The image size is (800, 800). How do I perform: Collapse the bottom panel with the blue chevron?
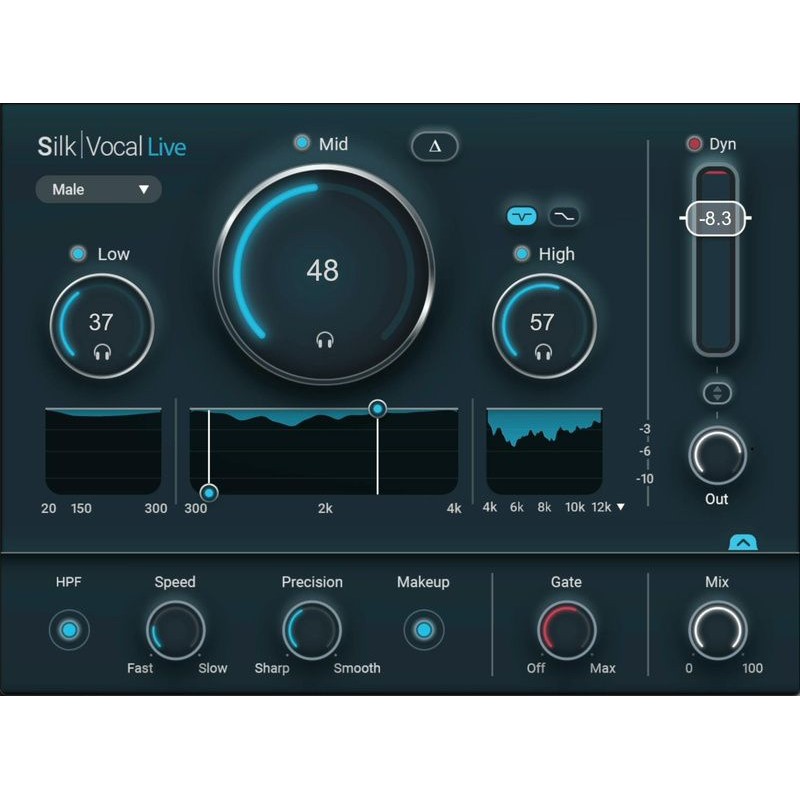pyautogui.click(x=742, y=541)
